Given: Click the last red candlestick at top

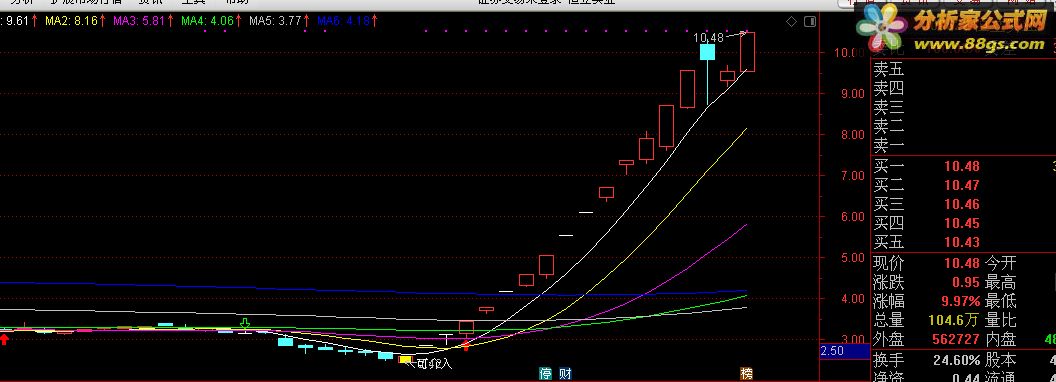Looking at the screenshot, I should pyautogui.click(x=748, y=52).
